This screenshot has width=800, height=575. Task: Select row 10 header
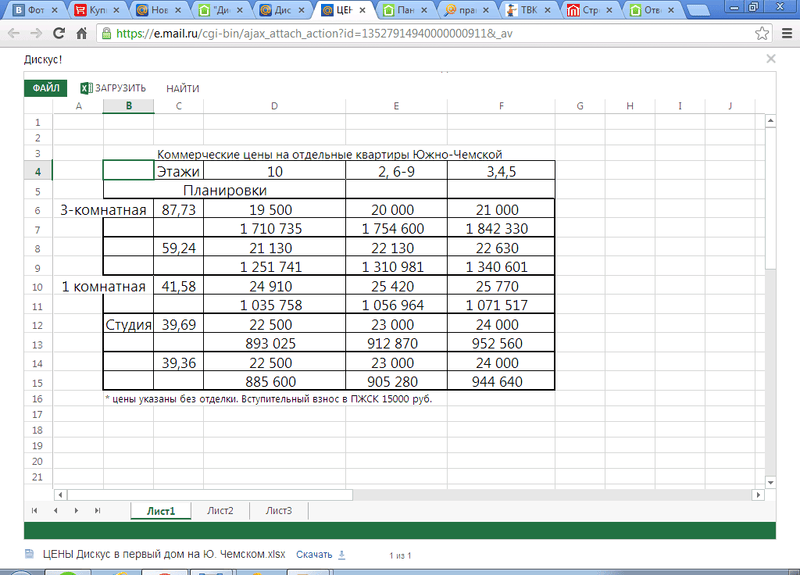pos(37,287)
